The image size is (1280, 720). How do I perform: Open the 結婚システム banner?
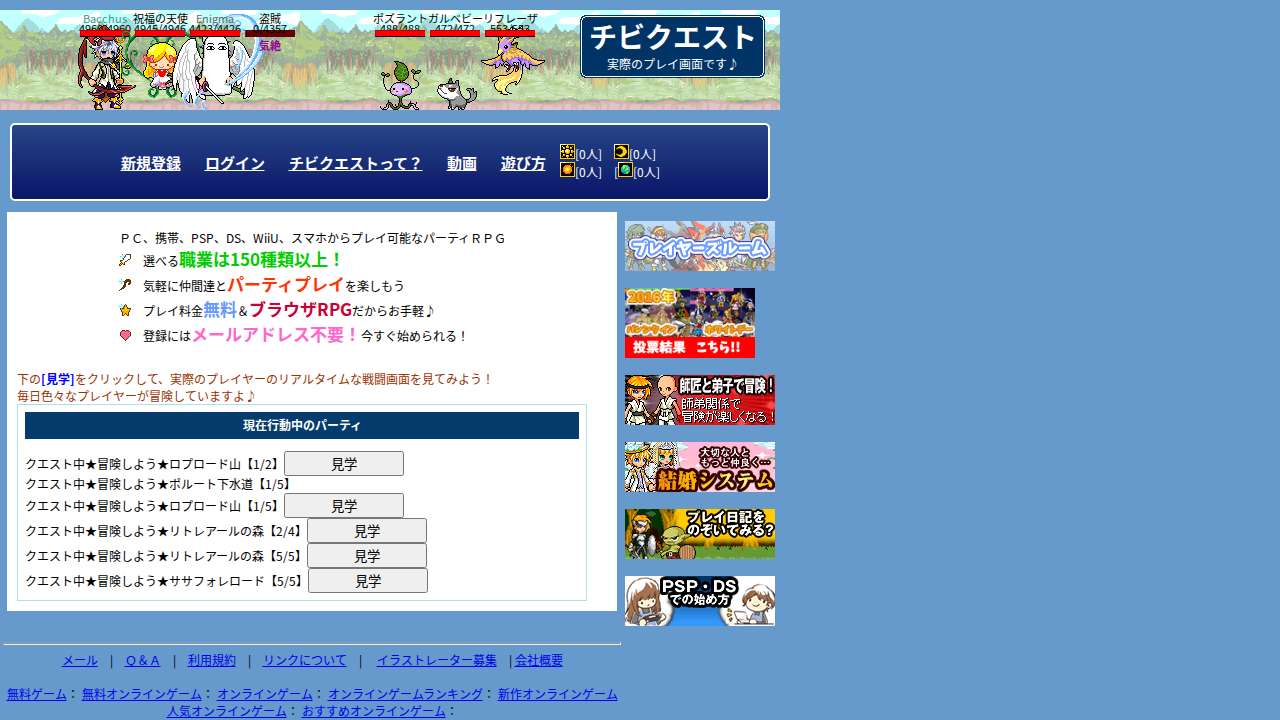700,467
